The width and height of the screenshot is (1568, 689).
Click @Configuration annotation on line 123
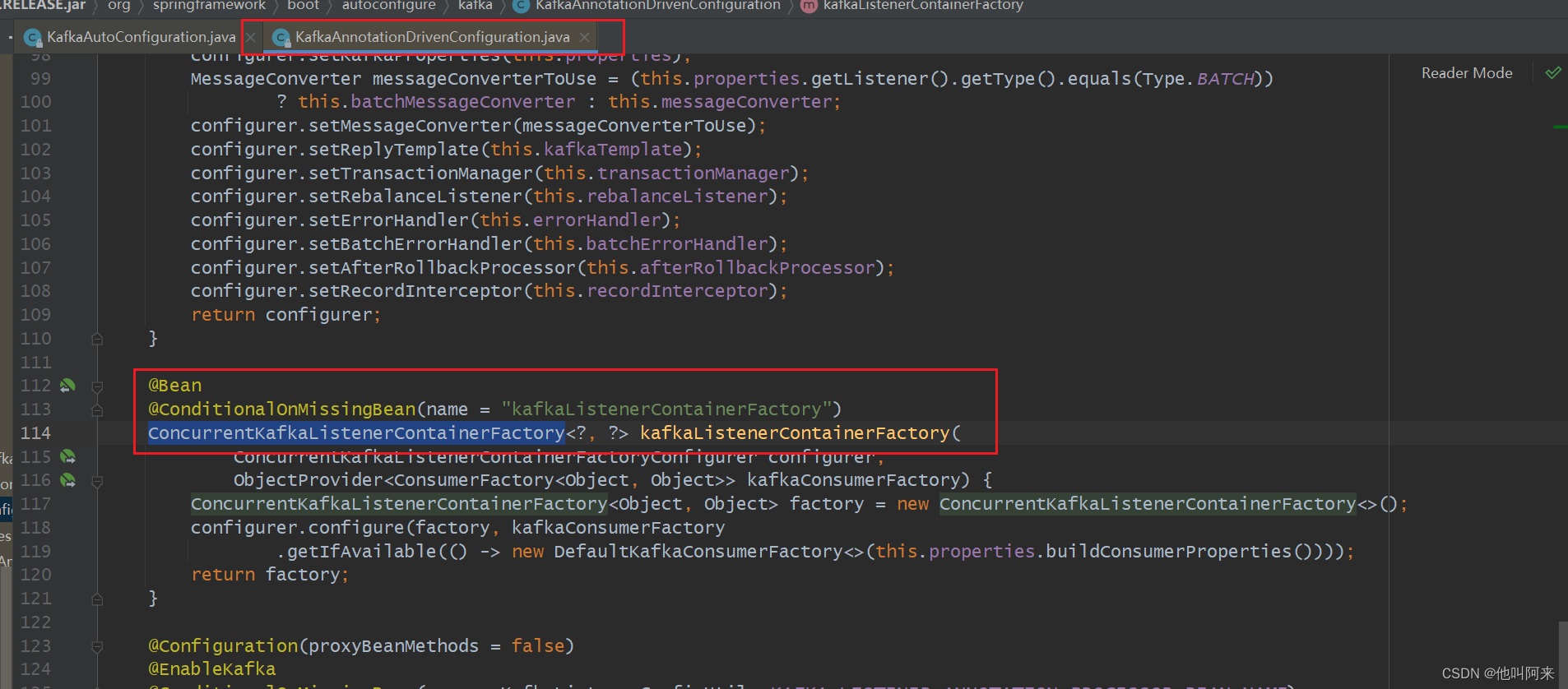223,646
